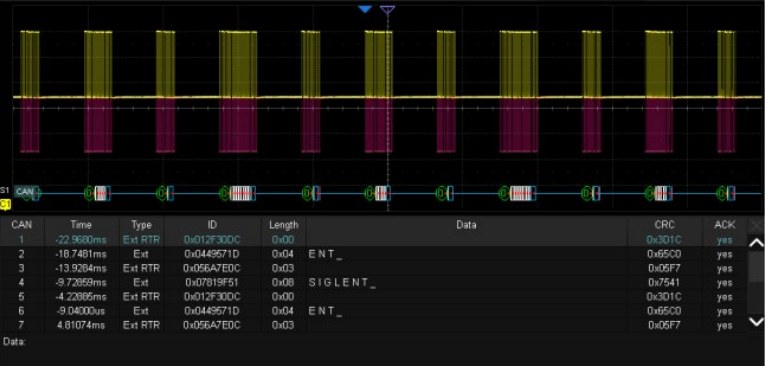Screen dimensions: 765x366
Task: Click the Length column header
Action: 283,225
